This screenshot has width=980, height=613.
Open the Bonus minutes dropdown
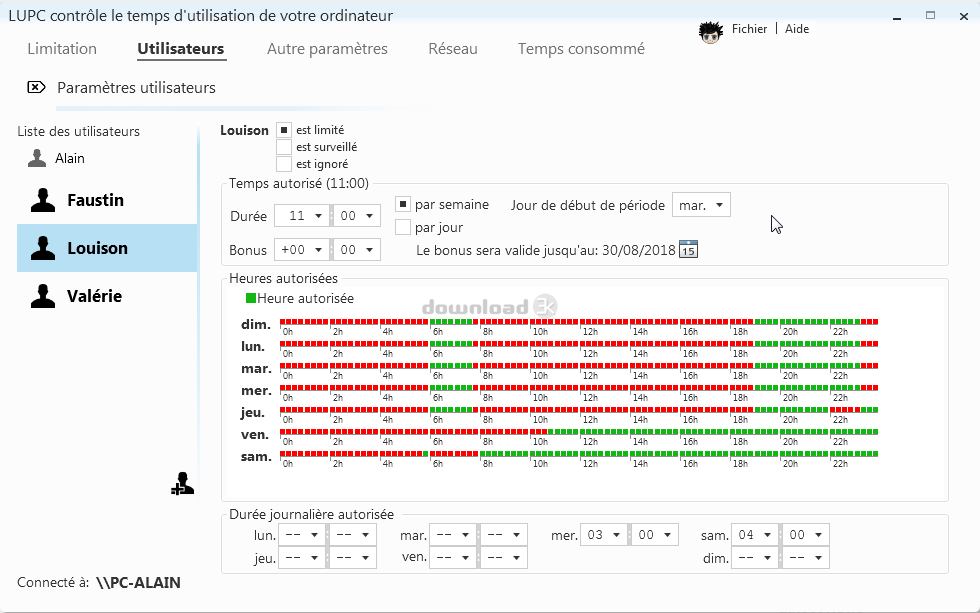[357, 250]
